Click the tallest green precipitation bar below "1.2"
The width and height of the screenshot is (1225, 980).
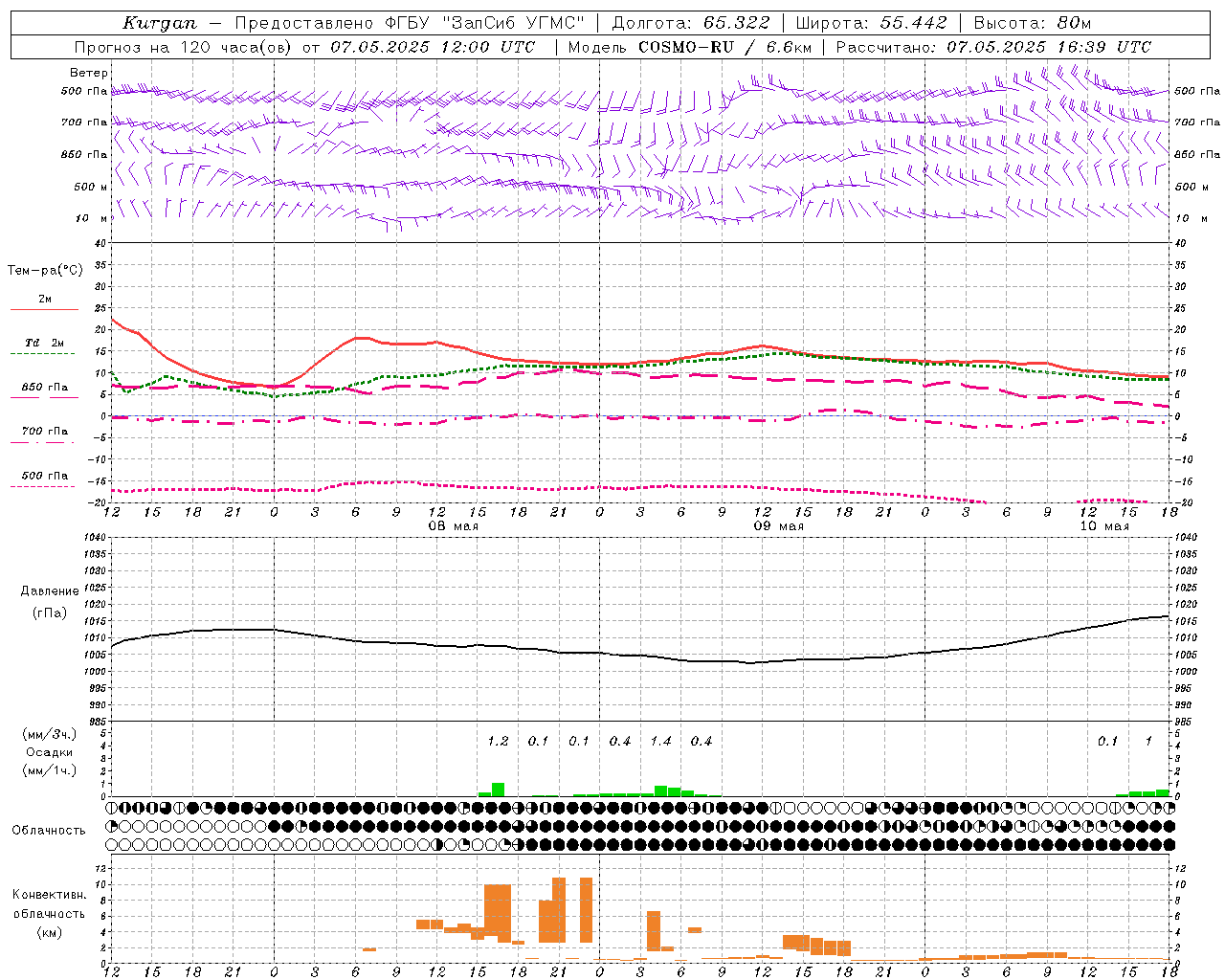(x=498, y=790)
